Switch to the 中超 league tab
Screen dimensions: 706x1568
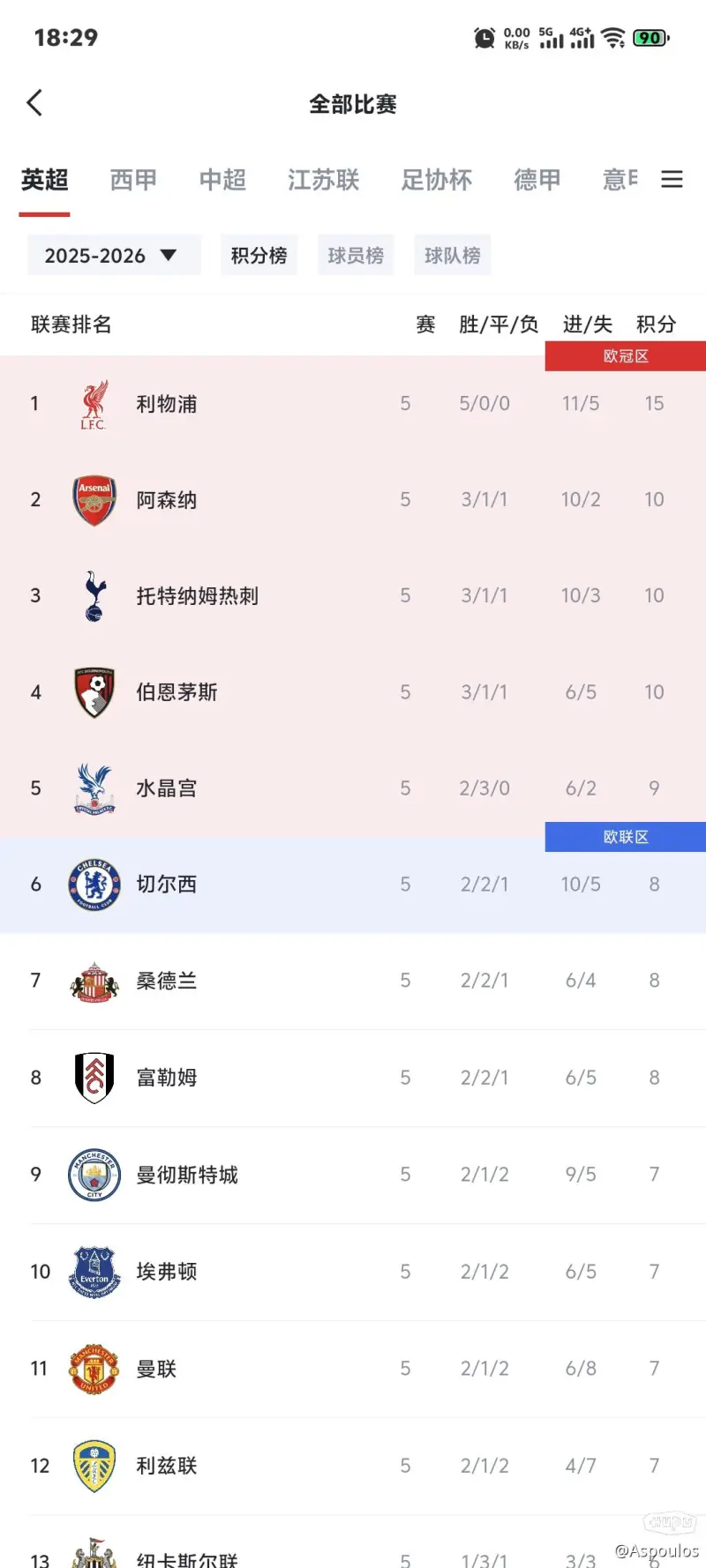coord(222,180)
